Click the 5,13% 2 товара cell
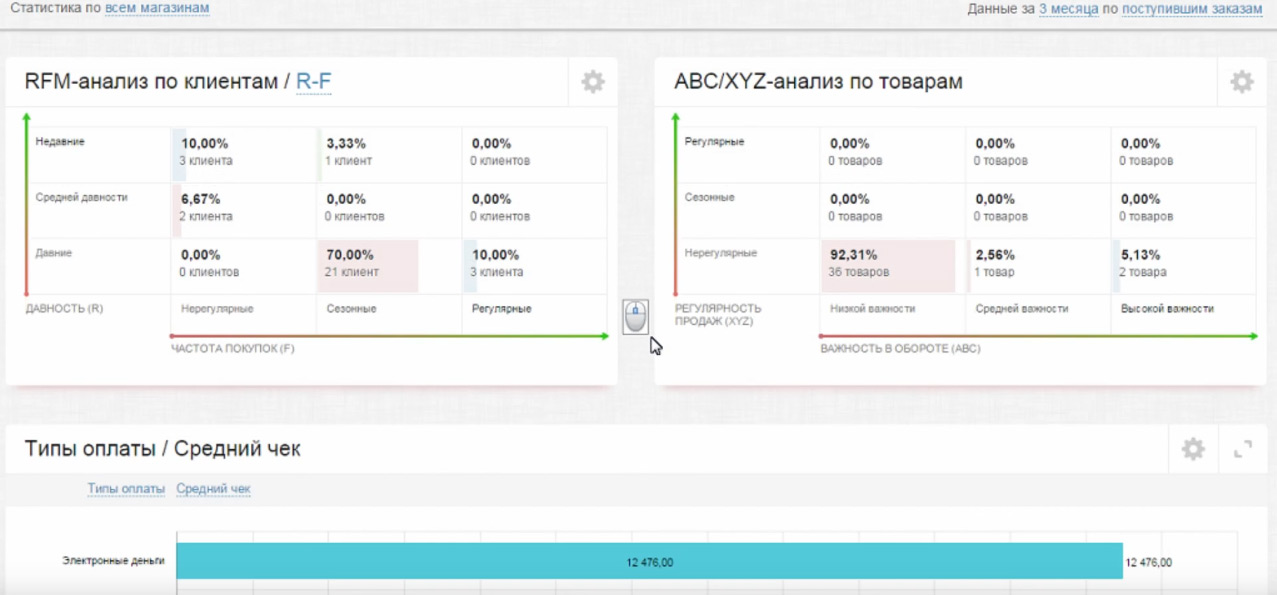Viewport: 1277px width, 595px height. click(1182, 265)
